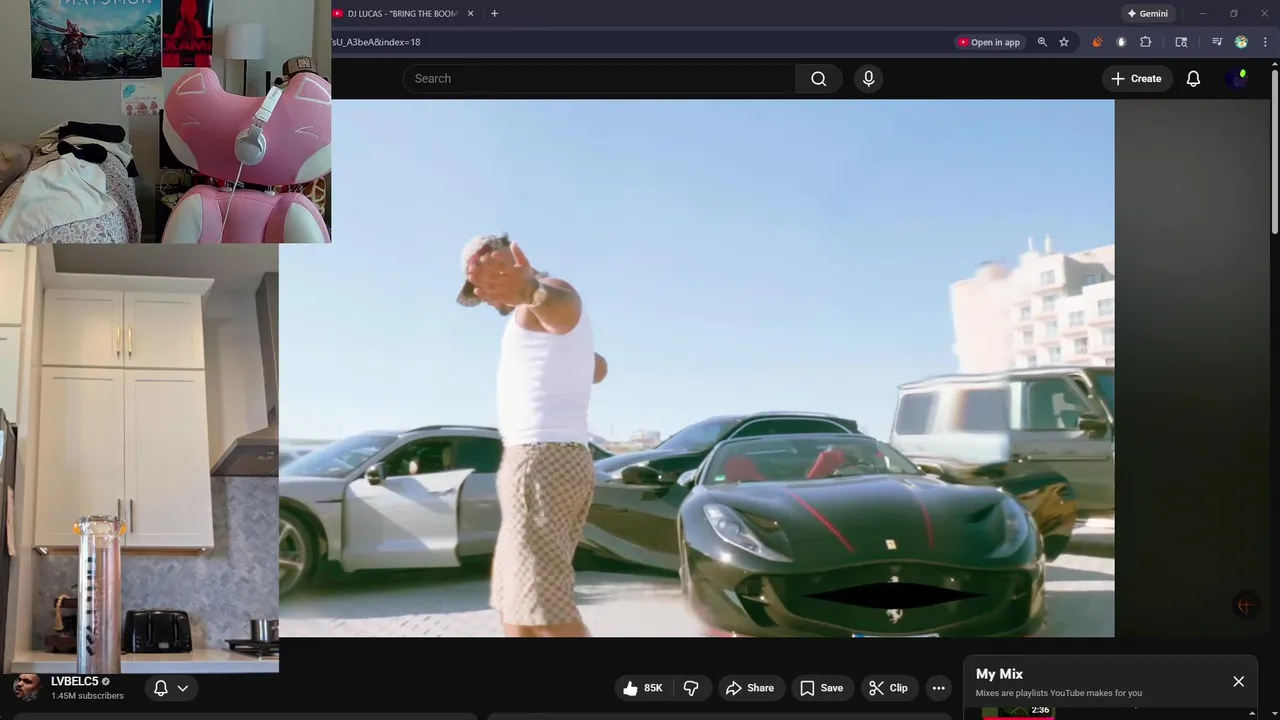This screenshot has height=720, width=1280.
Task: Expand the subscription notification bell dropdown
Action: pos(171,688)
